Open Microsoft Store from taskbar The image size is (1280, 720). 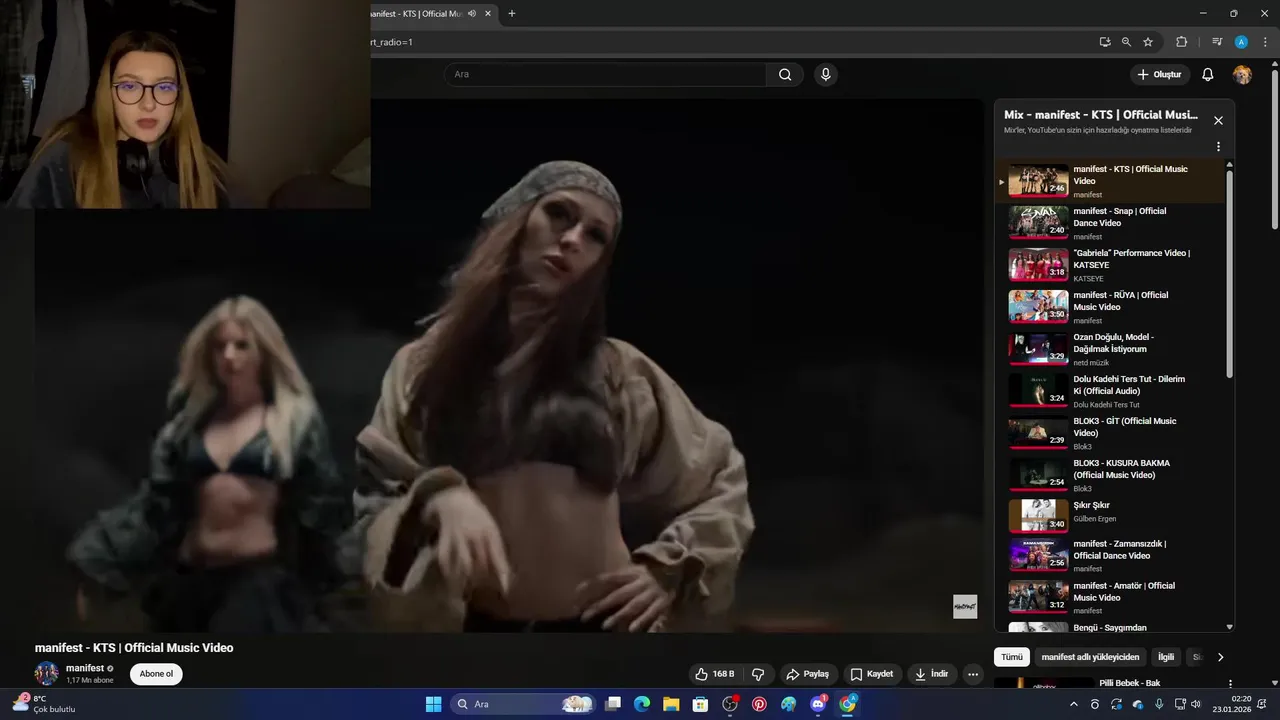[700, 704]
